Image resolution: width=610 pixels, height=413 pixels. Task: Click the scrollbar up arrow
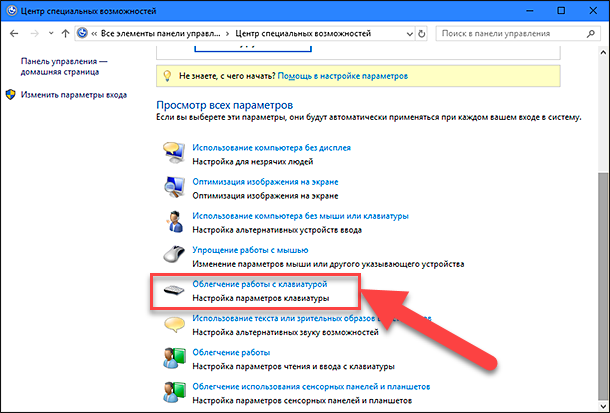click(x=603, y=52)
